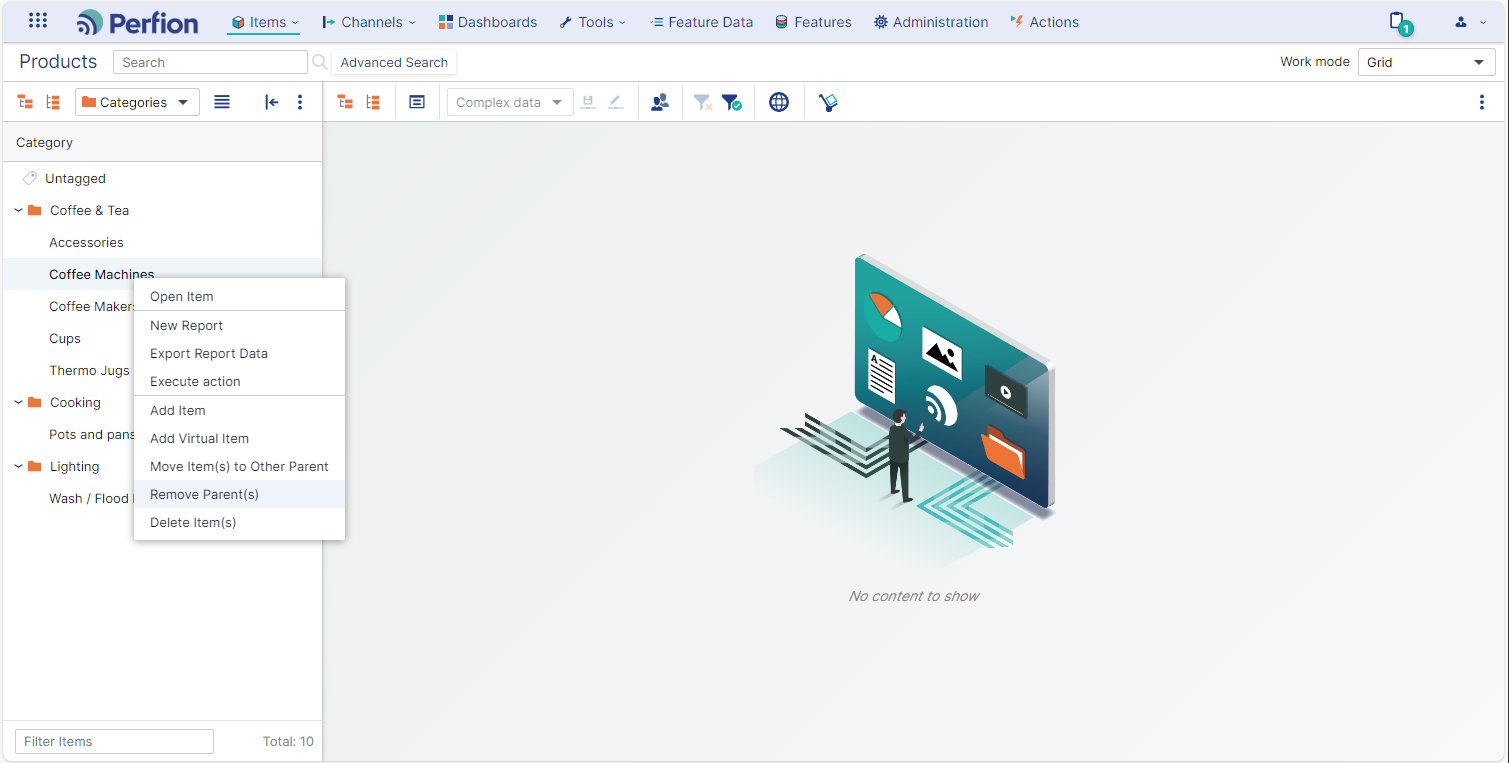Choose Remove Parent(s)
The width and height of the screenshot is (1509, 763).
pyautogui.click(x=239, y=494)
